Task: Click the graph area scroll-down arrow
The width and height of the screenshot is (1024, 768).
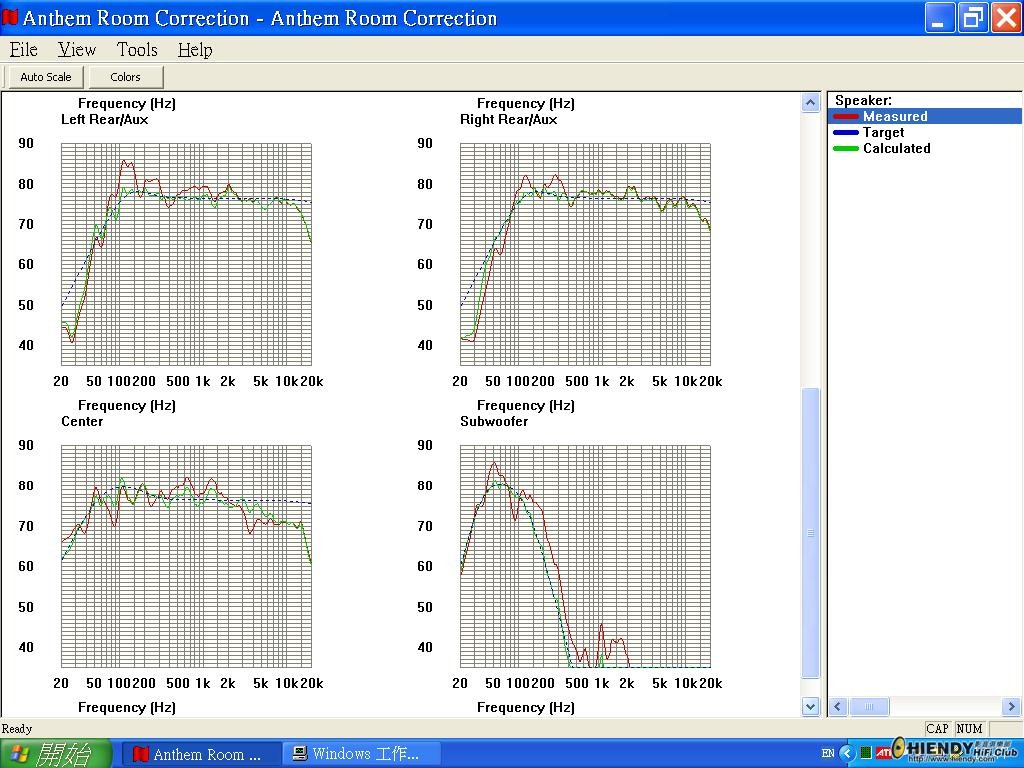Action: [810, 706]
